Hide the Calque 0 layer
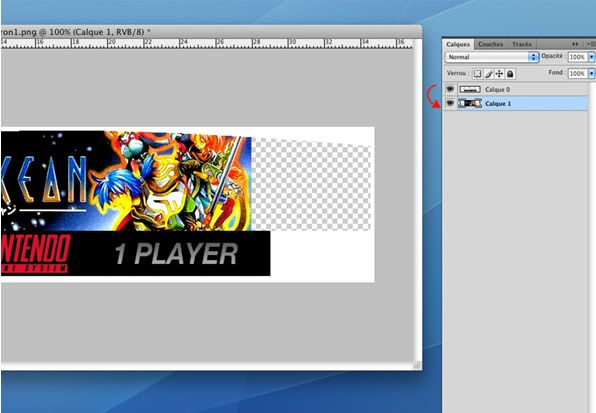 point(450,89)
